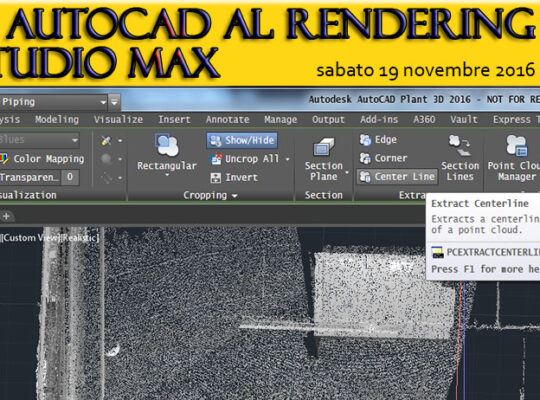Toggle the Show/Hide cropping button
540x400 pixels.
pyautogui.click(x=242, y=140)
